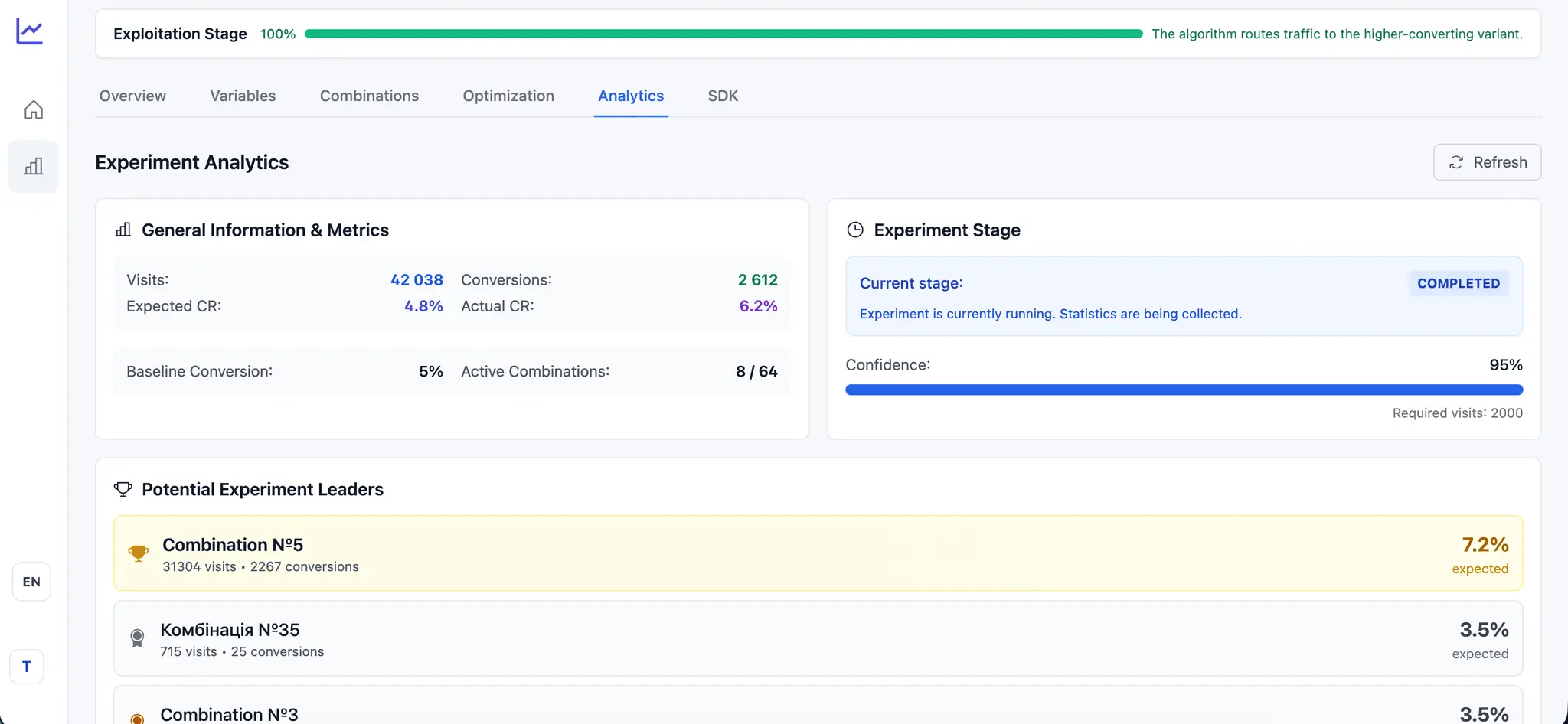Click the gold trophy on Combination №5
Screen dimensions: 1568x724
[x=138, y=553]
